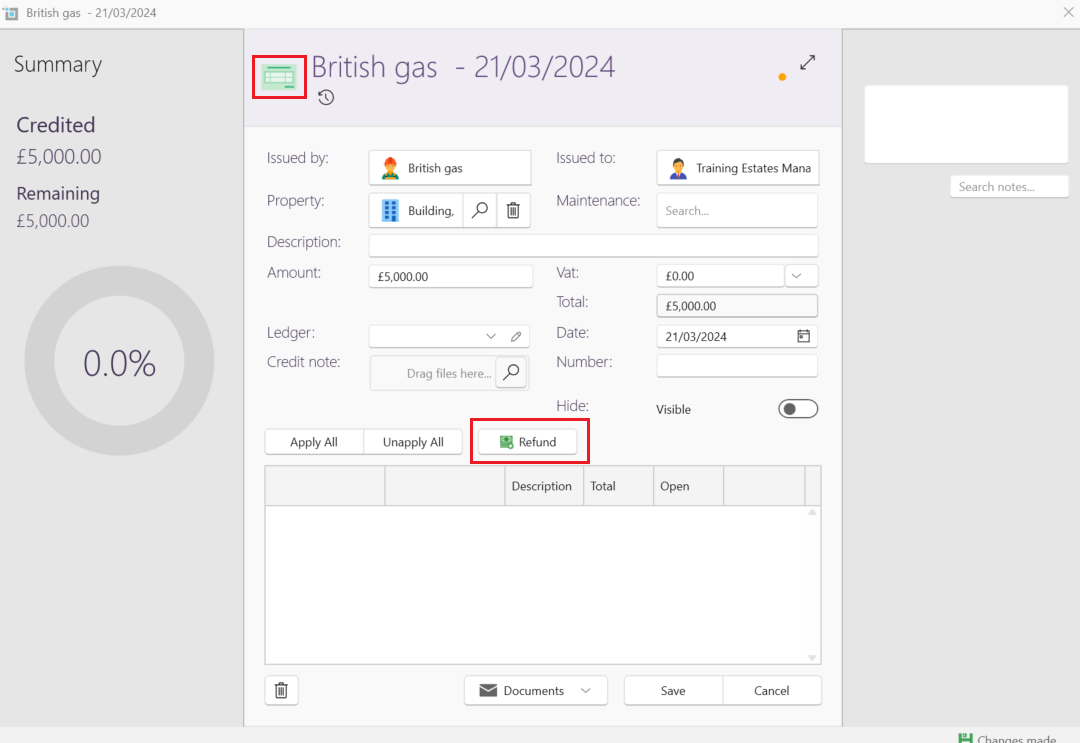
Task: Click the Summary heading
Action: [x=58, y=64]
